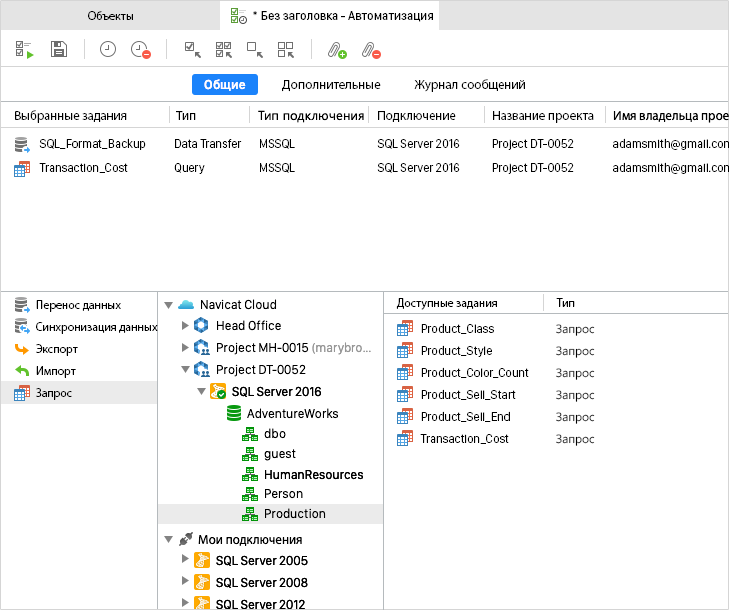
Task: Set task schedule using clock icon
Action: [x=108, y=49]
